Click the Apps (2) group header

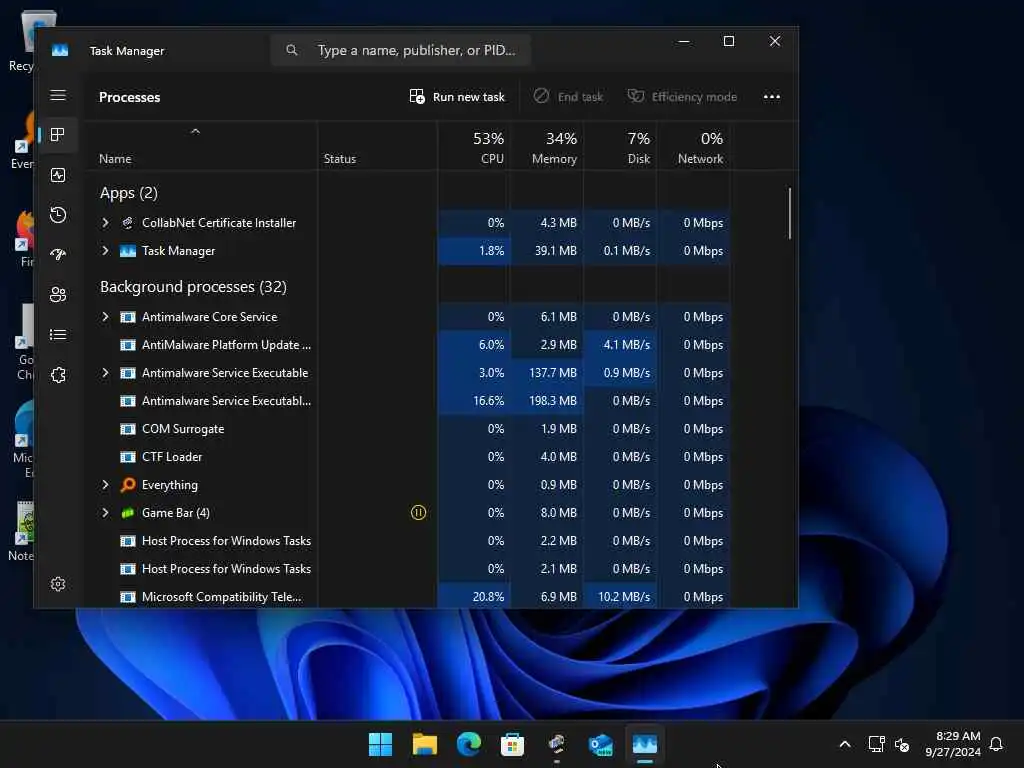tap(129, 193)
